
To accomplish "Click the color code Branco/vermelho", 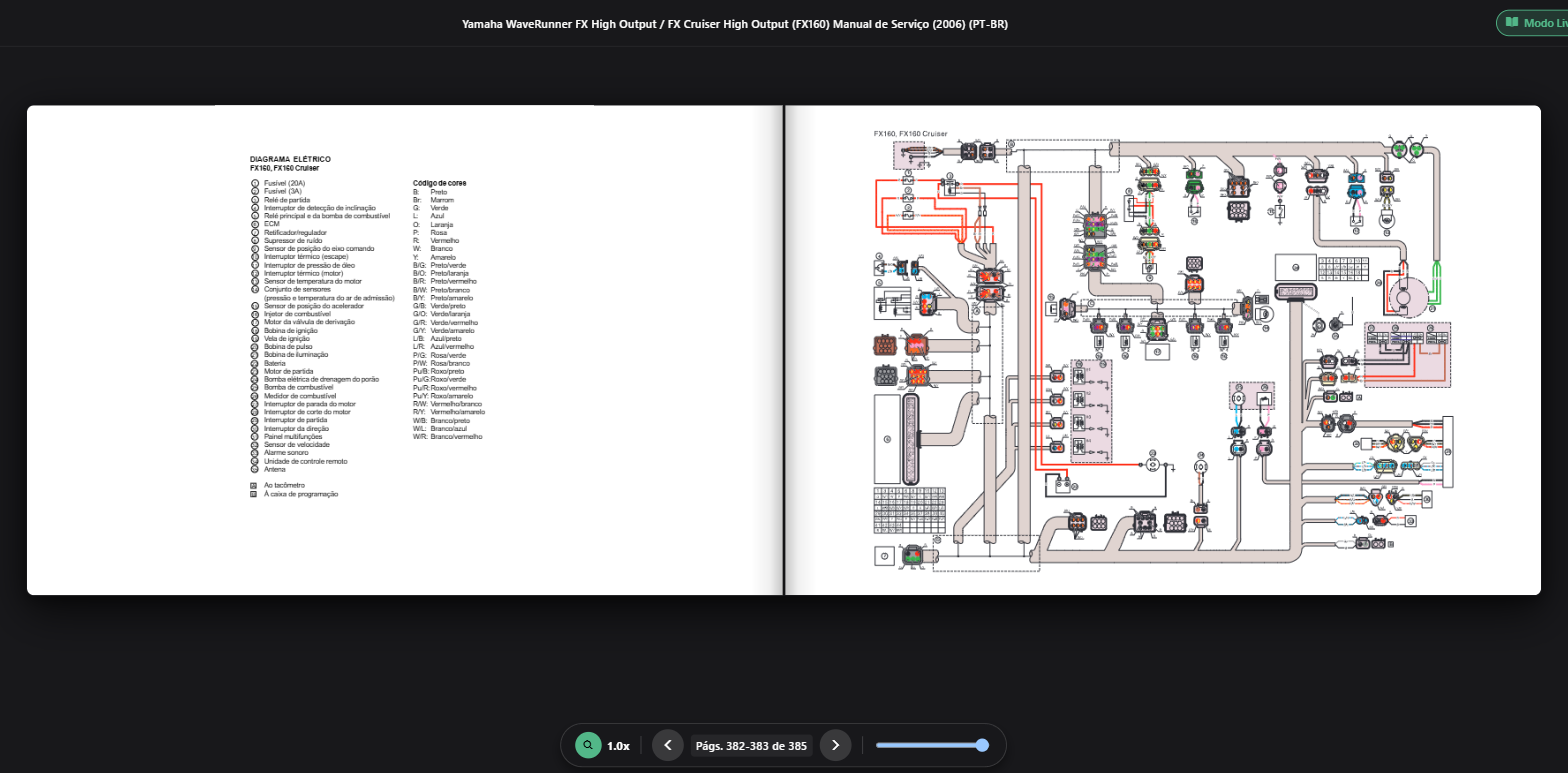I will (456, 436).
